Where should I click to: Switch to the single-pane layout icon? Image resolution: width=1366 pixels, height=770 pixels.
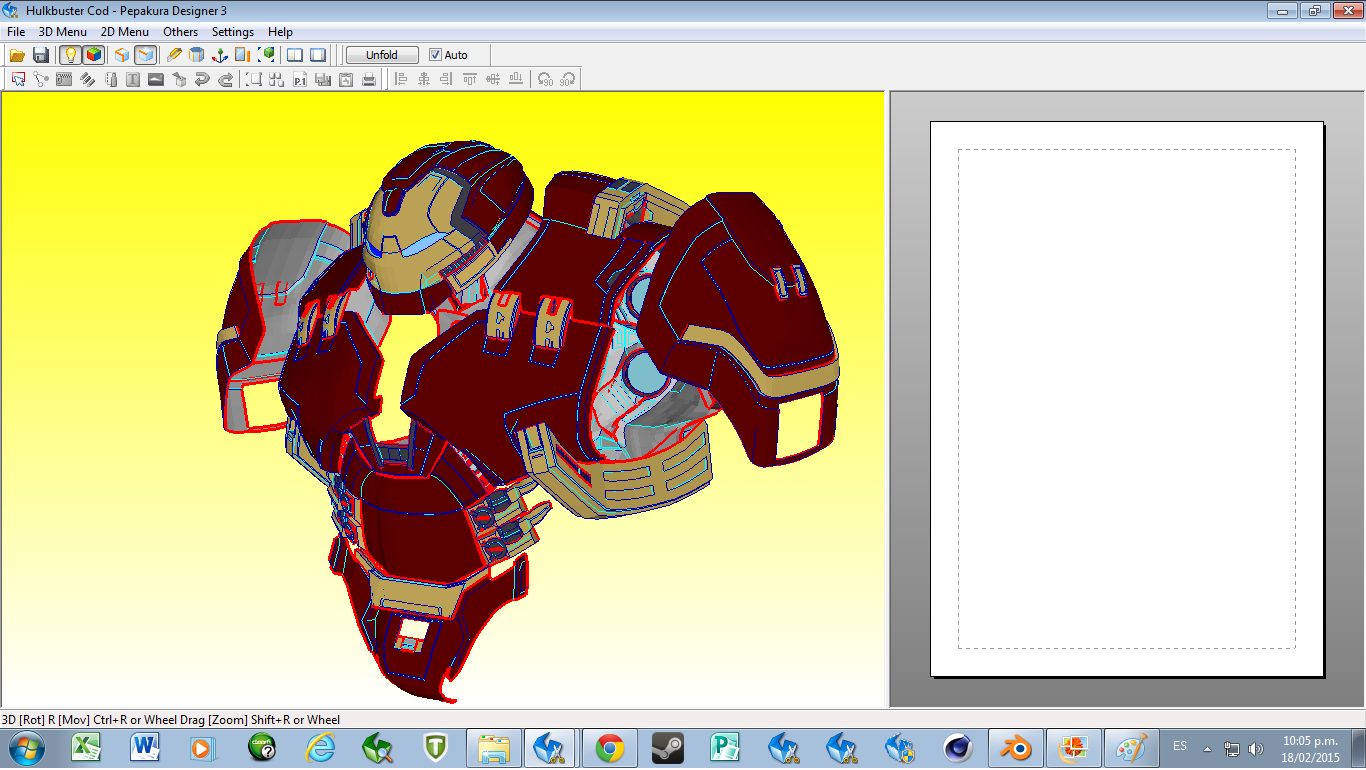[x=318, y=55]
